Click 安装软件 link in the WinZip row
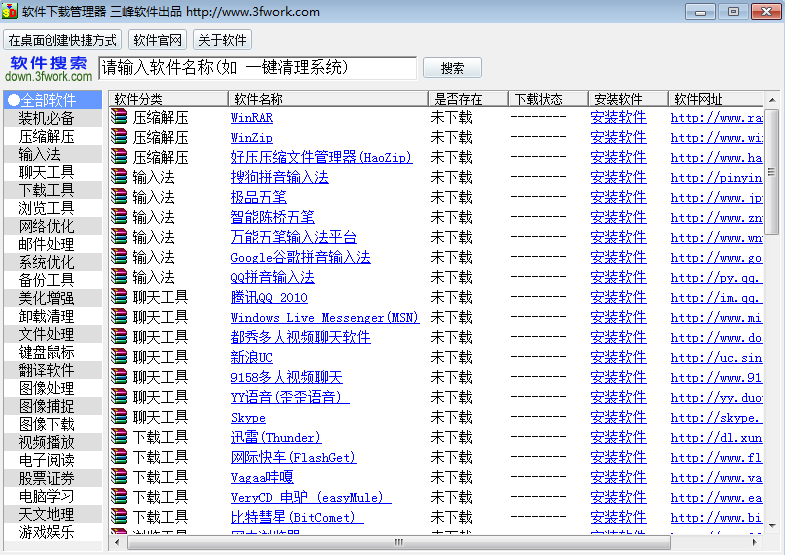785x555 pixels. tap(618, 137)
